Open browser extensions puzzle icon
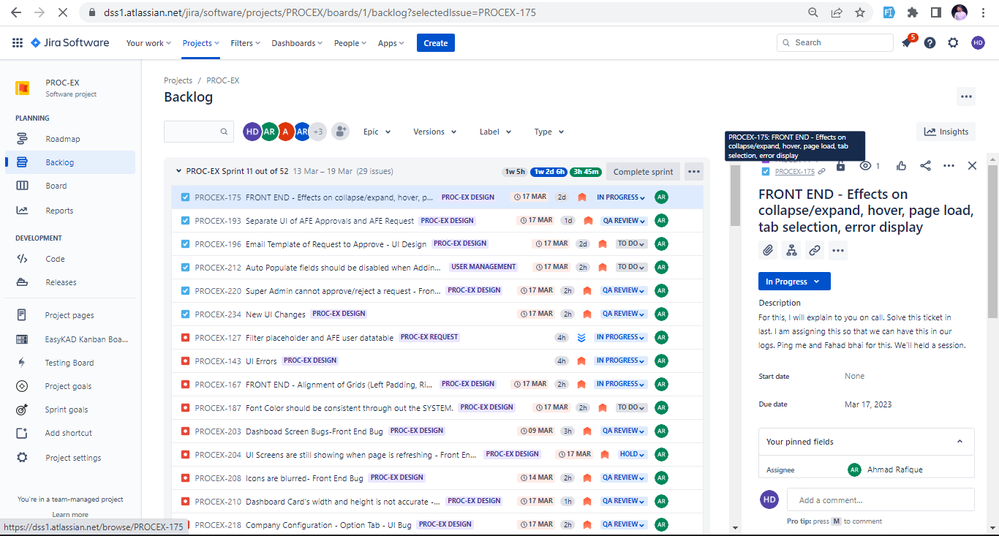The width and height of the screenshot is (999, 536). [x=912, y=12]
